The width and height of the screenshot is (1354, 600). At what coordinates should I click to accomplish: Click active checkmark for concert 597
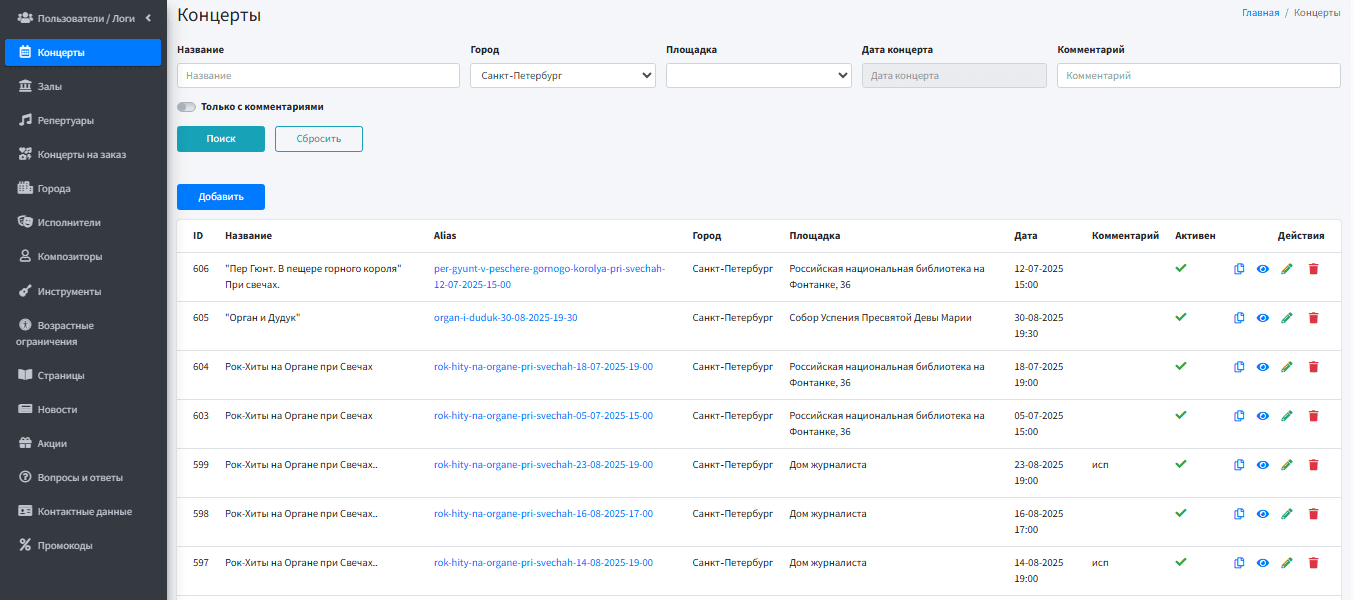pyautogui.click(x=1181, y=562)
